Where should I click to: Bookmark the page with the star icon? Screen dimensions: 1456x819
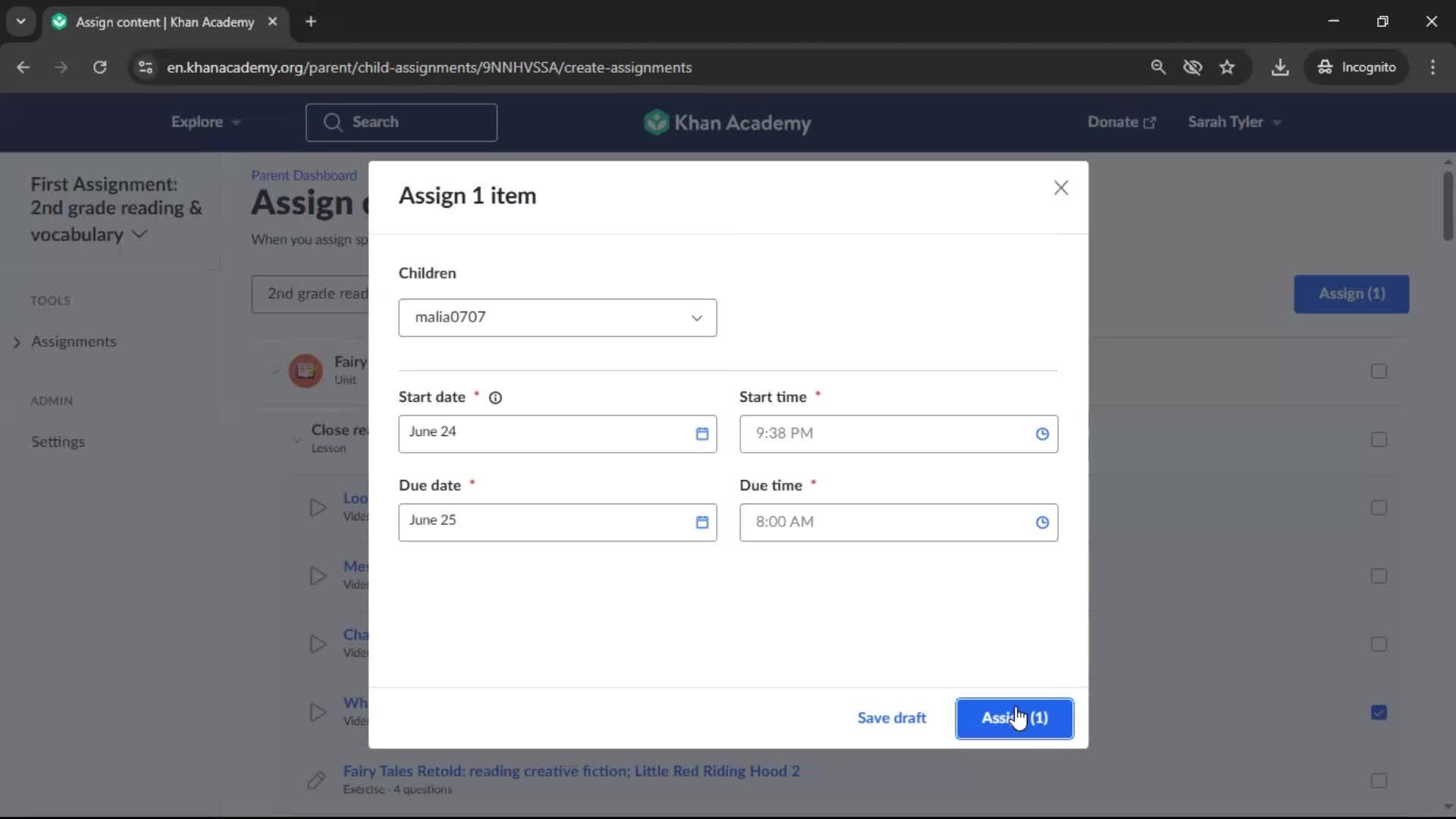point(1227,67)
